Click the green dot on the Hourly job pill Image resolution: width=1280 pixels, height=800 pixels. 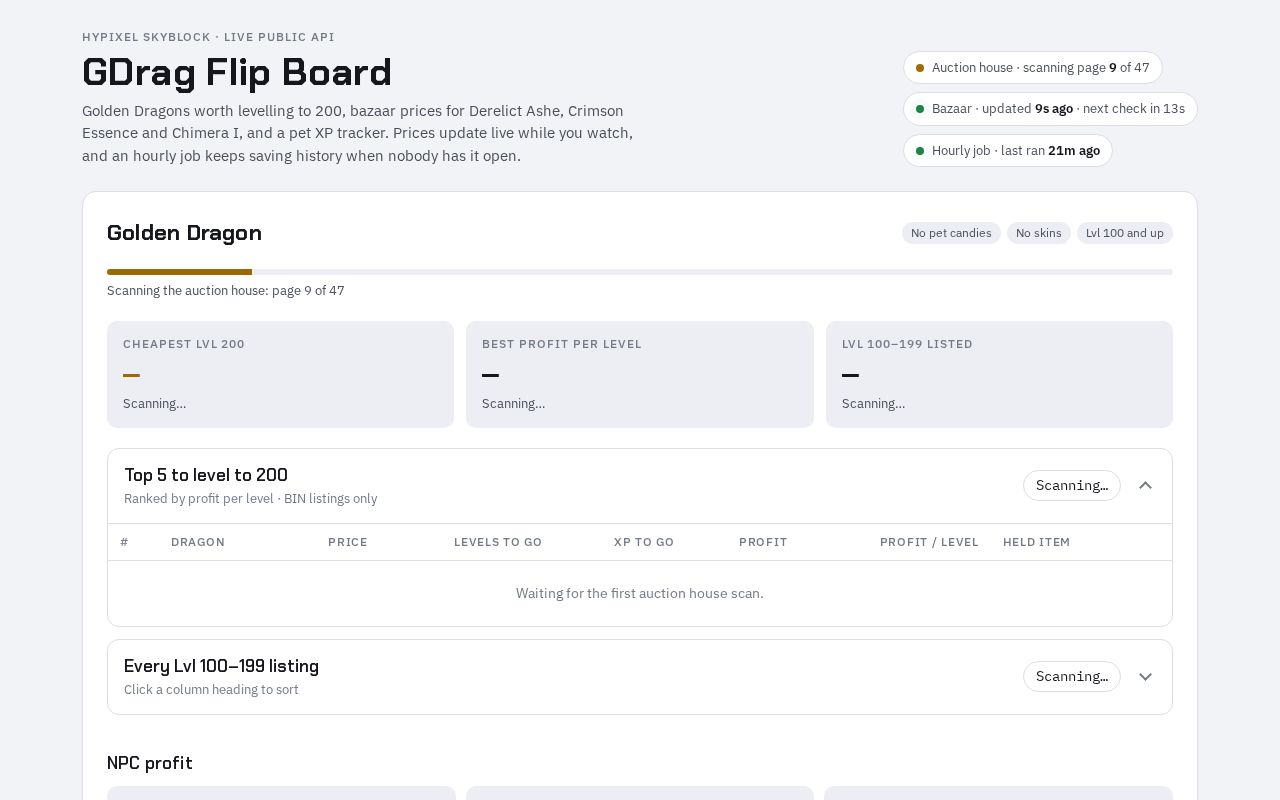tap(920, 151)
